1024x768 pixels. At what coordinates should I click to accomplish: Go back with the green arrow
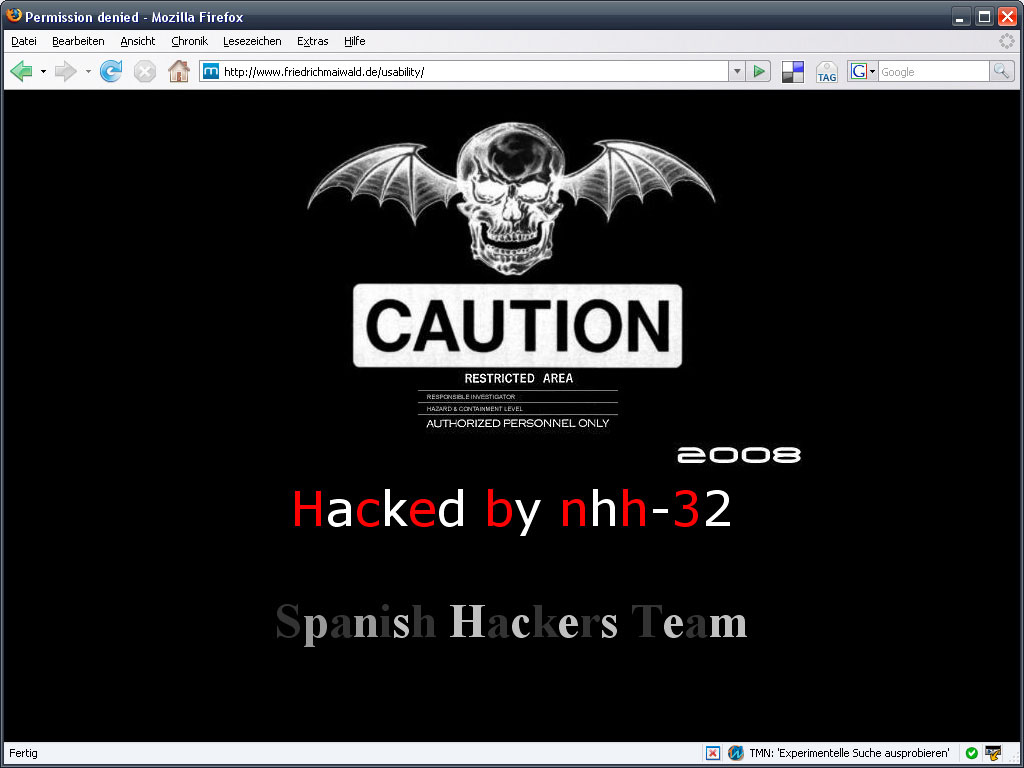point(22,71)
